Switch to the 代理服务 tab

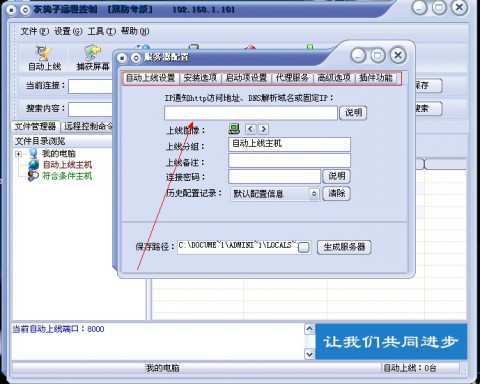tap(292, 78)
